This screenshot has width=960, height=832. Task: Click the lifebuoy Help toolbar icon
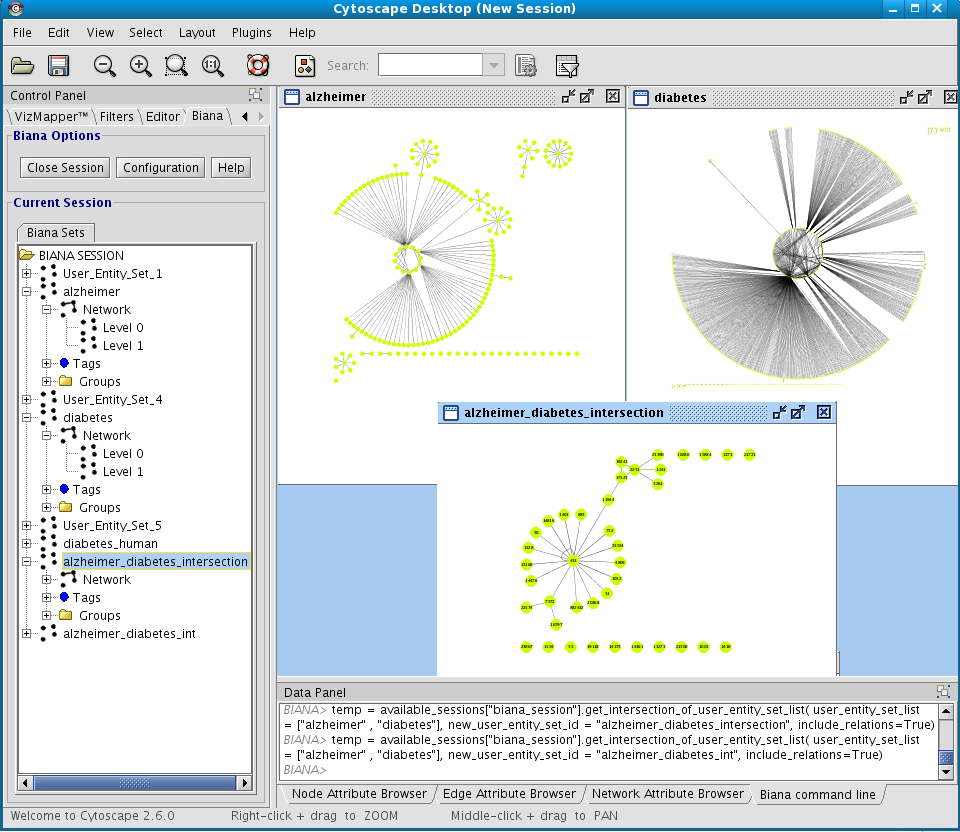[x=258, y=66]
